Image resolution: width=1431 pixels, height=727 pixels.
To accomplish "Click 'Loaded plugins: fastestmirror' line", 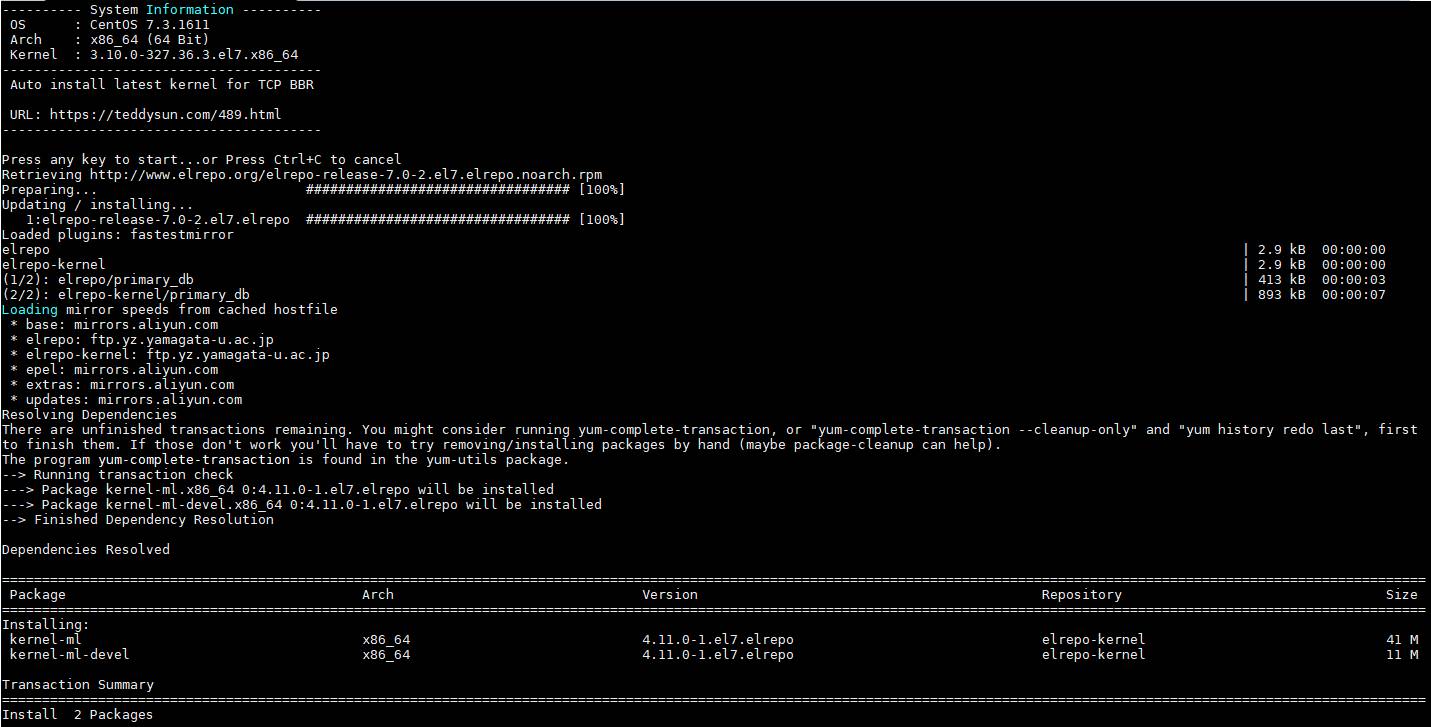I will pos(118,235).
